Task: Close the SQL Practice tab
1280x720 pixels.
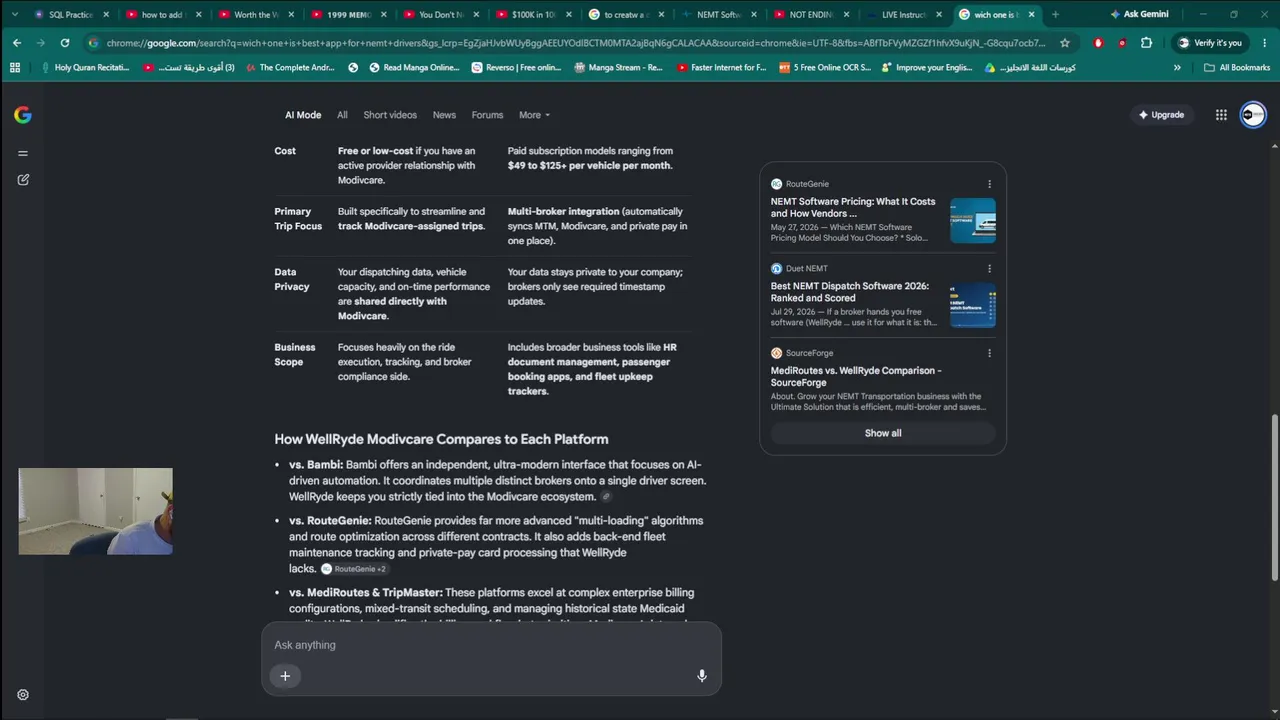Action: [x=106, y=15]
